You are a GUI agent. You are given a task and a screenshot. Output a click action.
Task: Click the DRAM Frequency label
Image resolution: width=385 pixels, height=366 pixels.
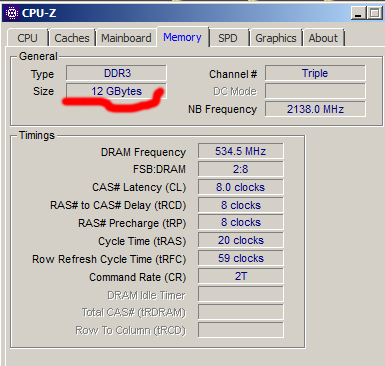(x=143, y=152)
